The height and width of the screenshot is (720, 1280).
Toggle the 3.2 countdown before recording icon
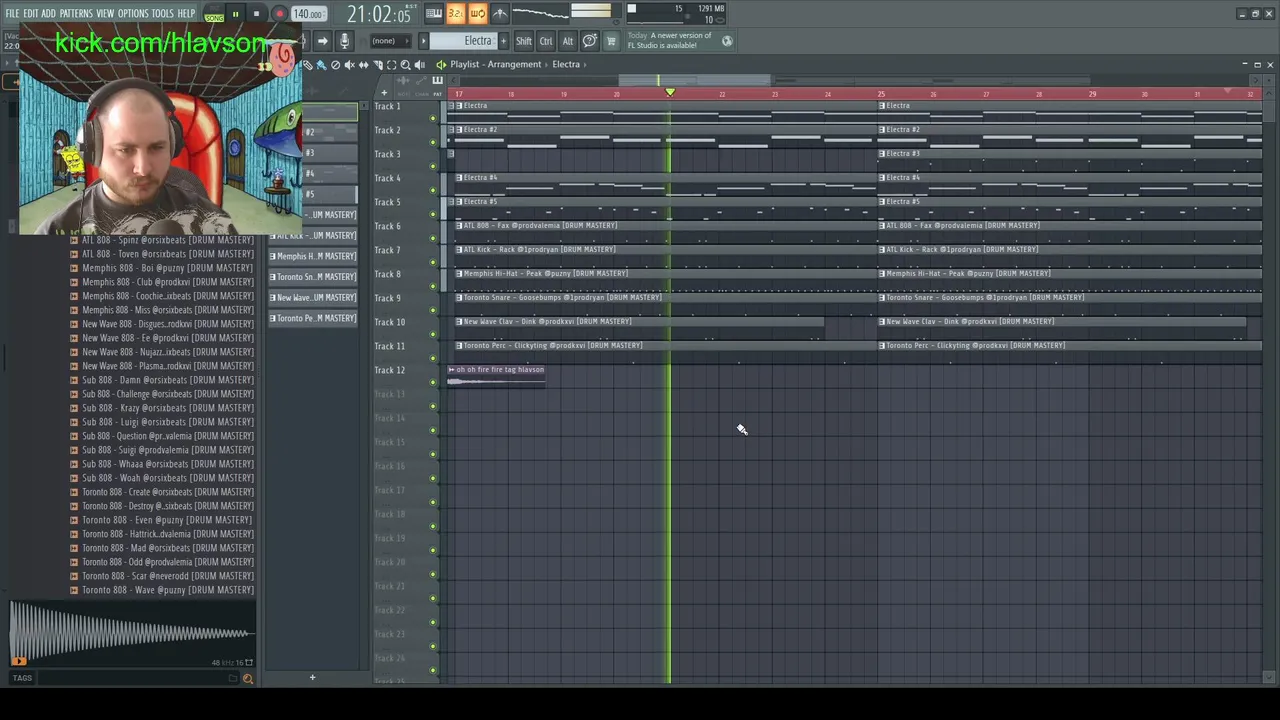pos(456,14)
